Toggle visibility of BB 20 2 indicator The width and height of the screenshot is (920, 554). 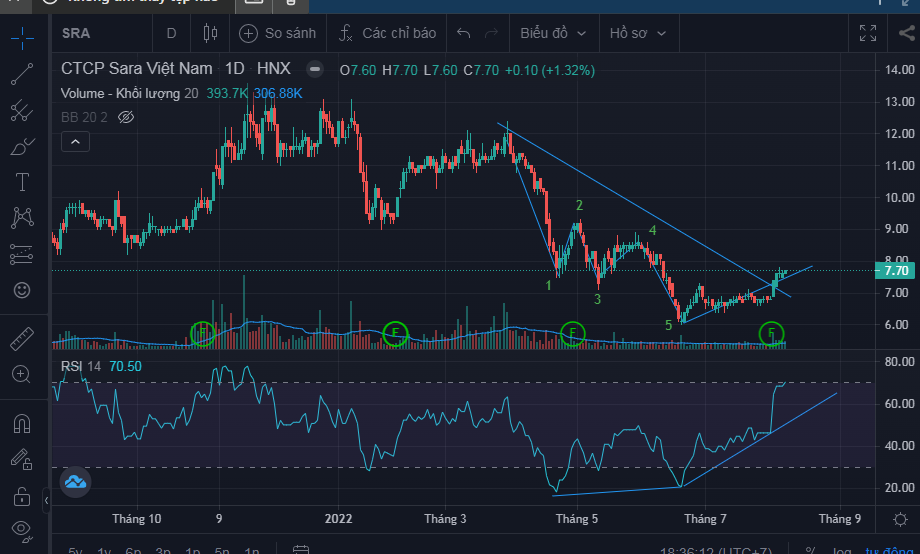tap(126, 117)
